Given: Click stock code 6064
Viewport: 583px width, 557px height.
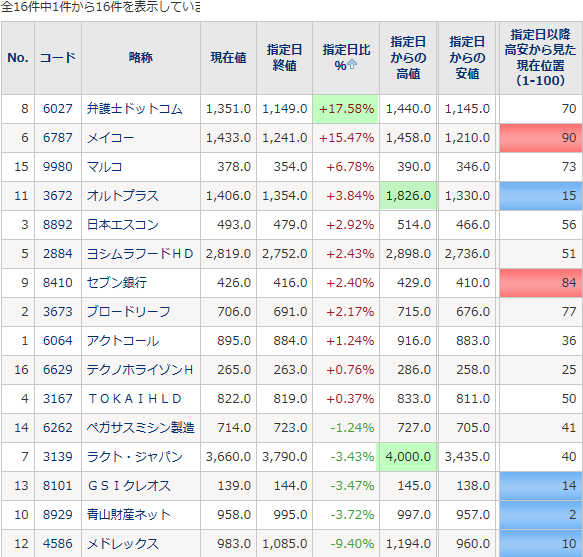Looking at the screenshot, I should pos(58,341).
